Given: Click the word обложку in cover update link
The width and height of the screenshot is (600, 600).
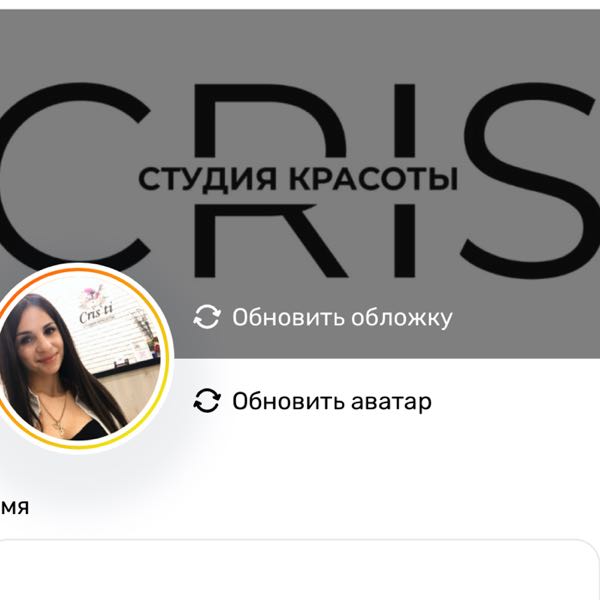Looking at the screenshot, I should 402,318.
